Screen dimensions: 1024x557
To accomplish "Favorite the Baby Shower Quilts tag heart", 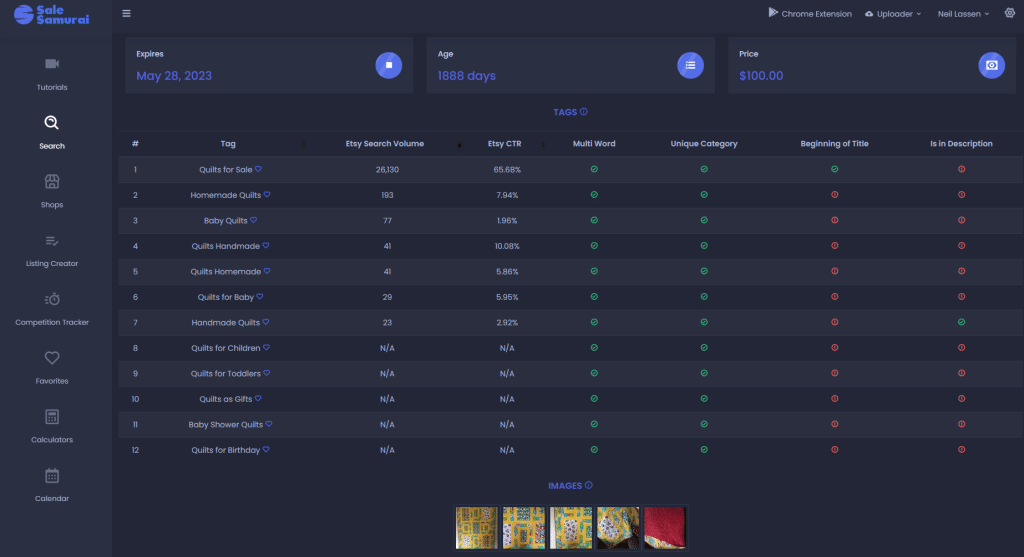I will point(269,424).
